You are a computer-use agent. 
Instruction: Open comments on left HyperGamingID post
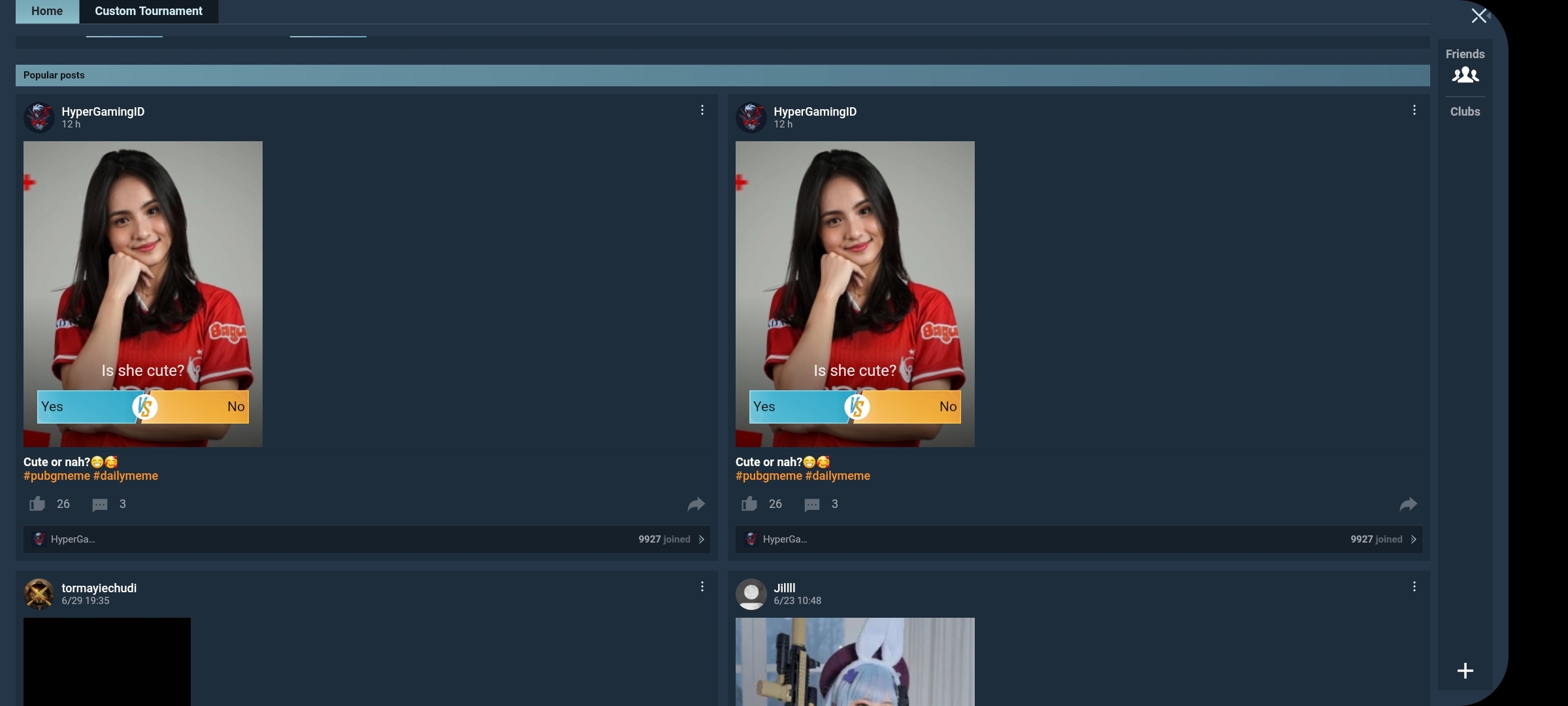100,505
